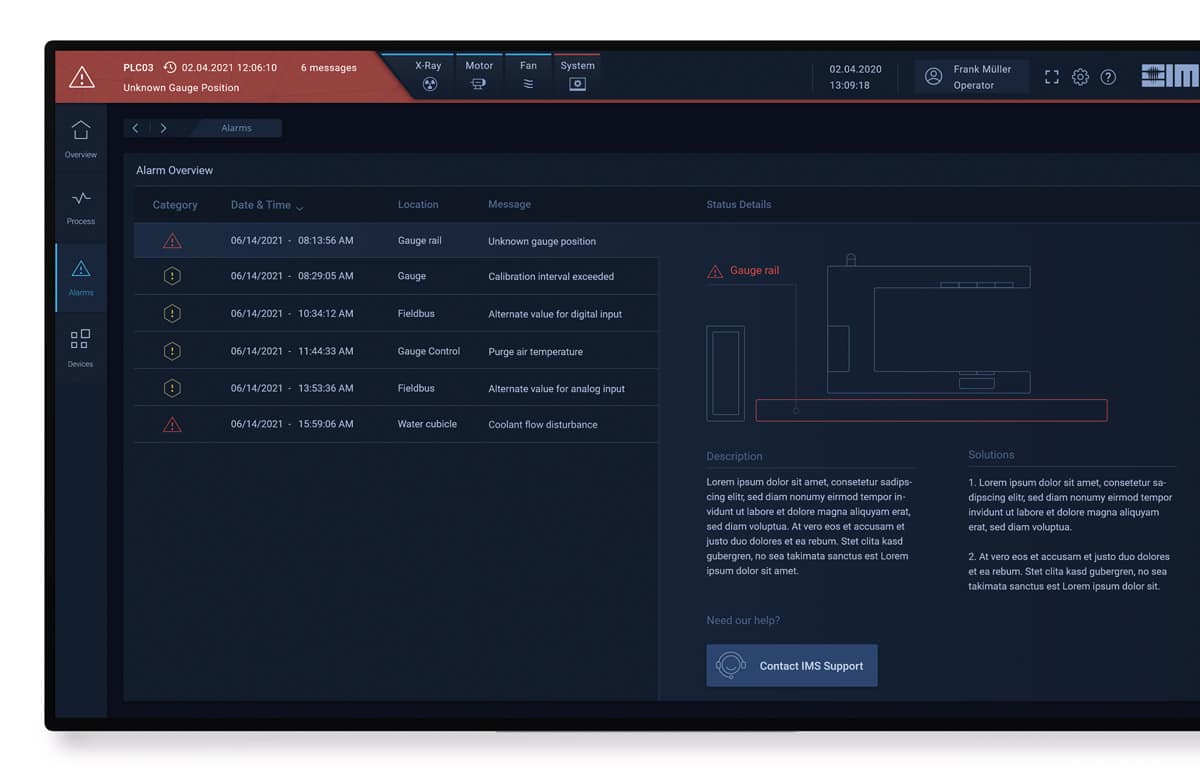Click the red alarm banner warning triangle
1200x776 pixels.
(x=81, y=77)
